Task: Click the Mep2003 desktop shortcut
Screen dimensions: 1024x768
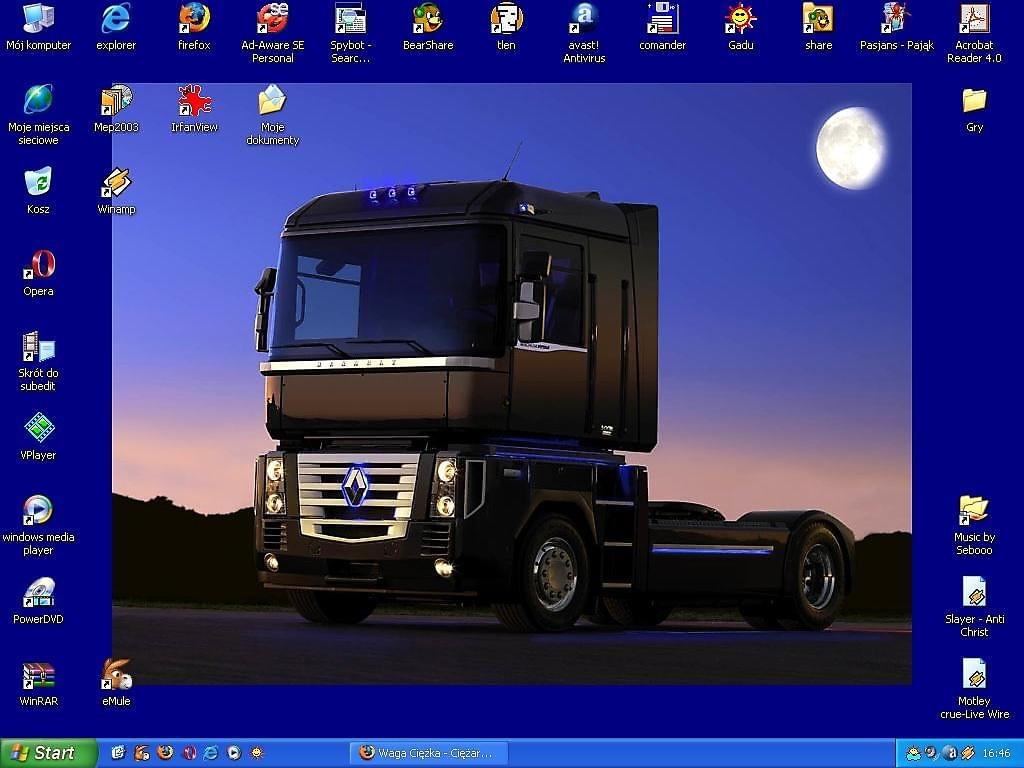Action: [x=116, y=109]
